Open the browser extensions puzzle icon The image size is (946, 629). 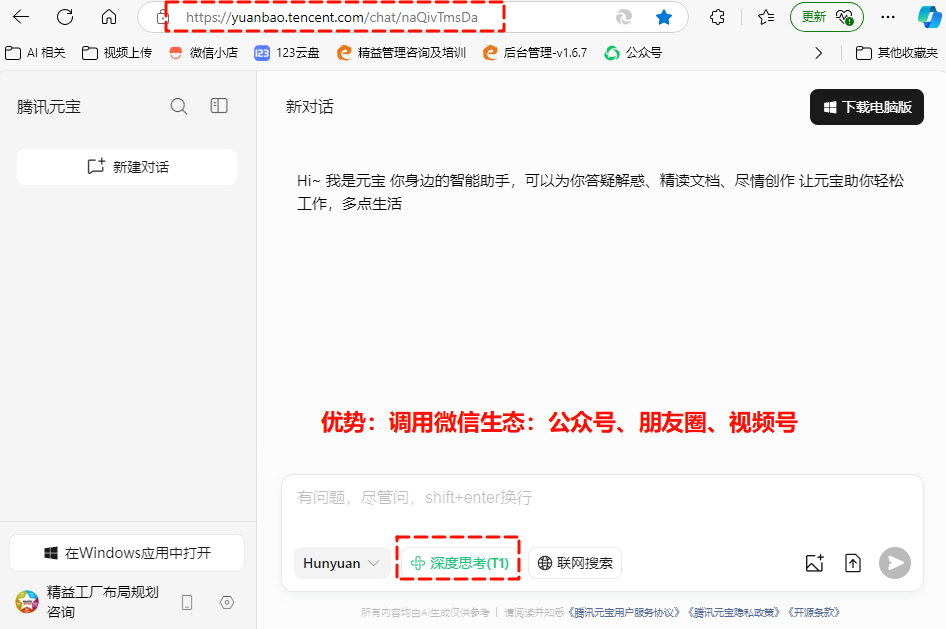pyautogui.click(x=717, y=17)
